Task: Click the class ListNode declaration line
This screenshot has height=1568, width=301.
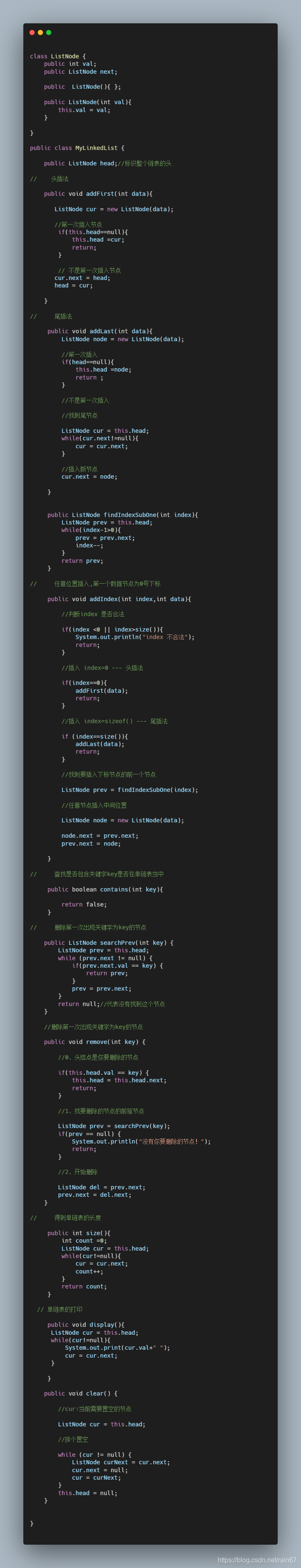Action: (58, 56)
